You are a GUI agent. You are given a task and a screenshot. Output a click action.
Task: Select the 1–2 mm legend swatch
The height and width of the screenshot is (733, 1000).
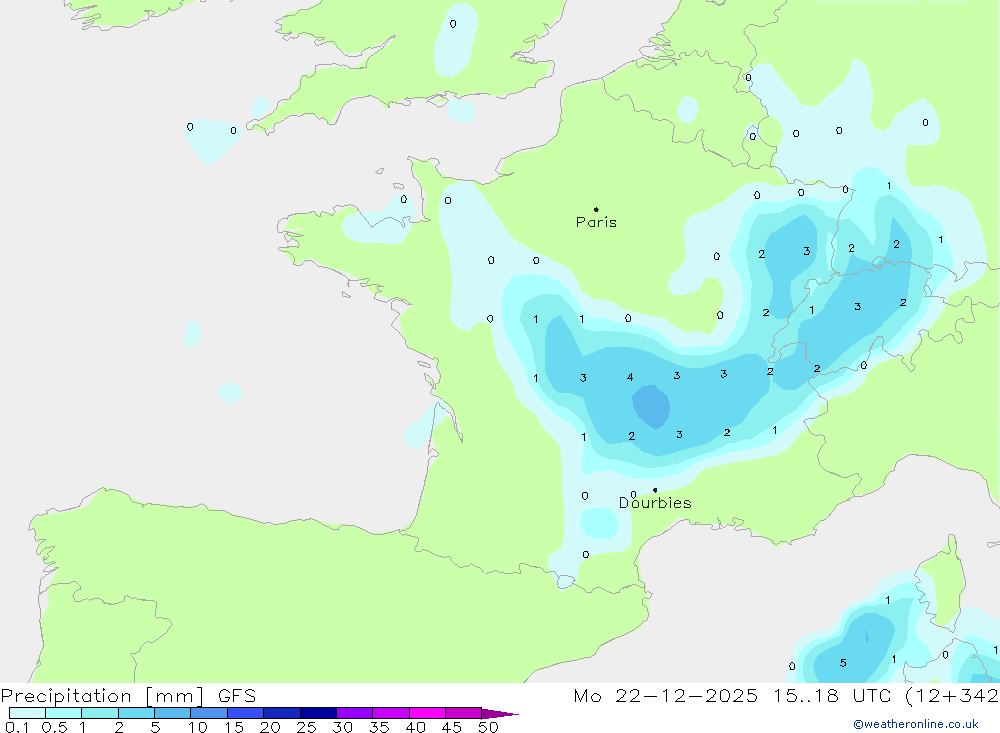(x=100, y=713)
